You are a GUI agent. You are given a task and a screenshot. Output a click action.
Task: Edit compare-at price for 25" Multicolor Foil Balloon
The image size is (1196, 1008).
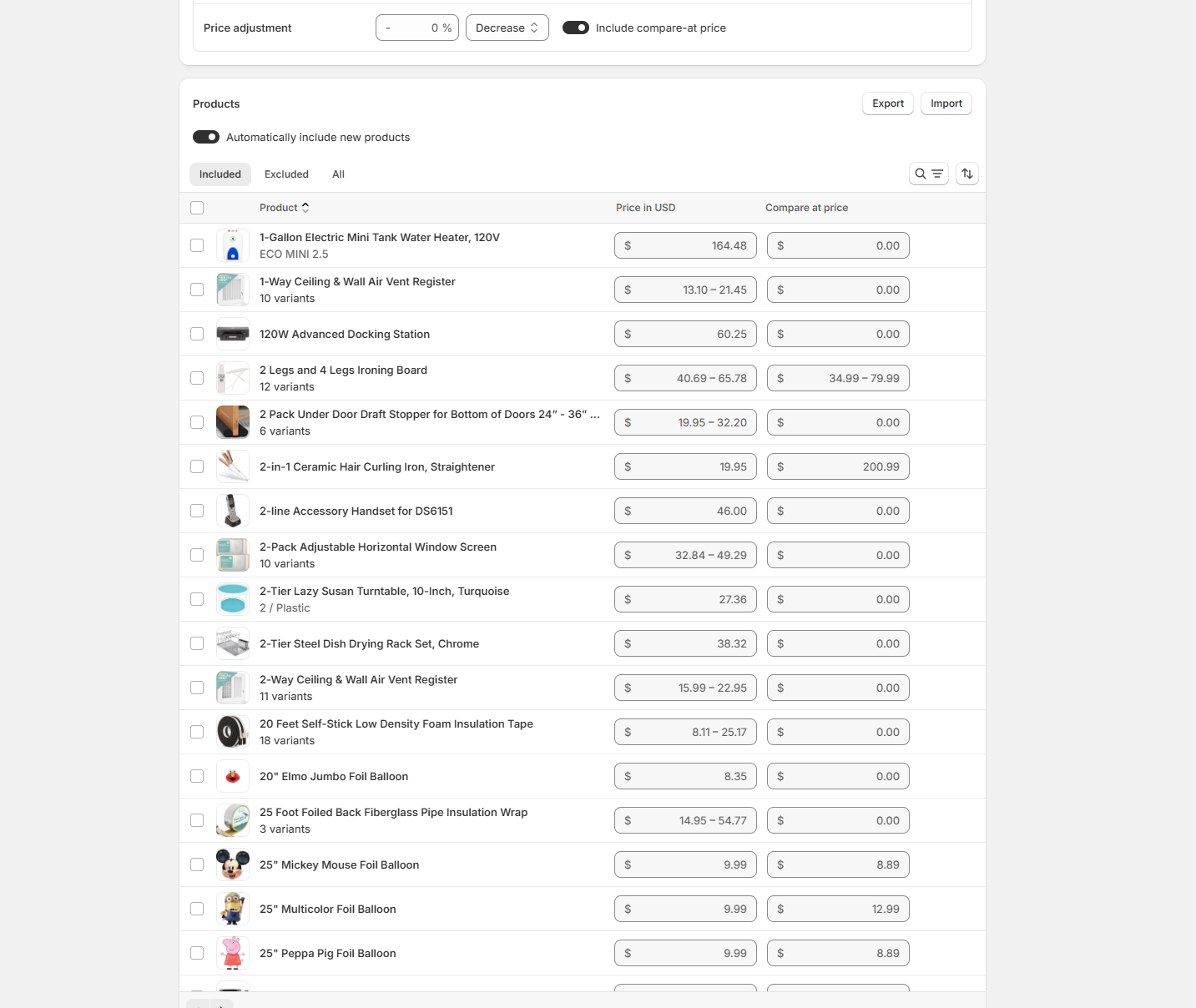(x=838, y=909)
